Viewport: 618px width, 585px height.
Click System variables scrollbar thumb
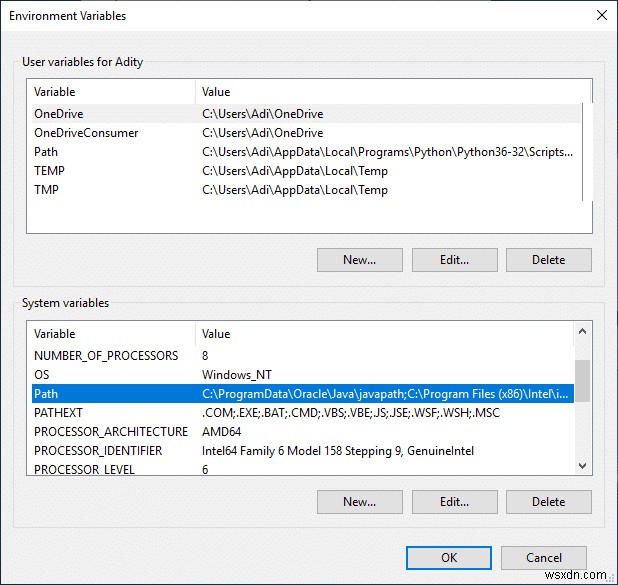(583, 381)
